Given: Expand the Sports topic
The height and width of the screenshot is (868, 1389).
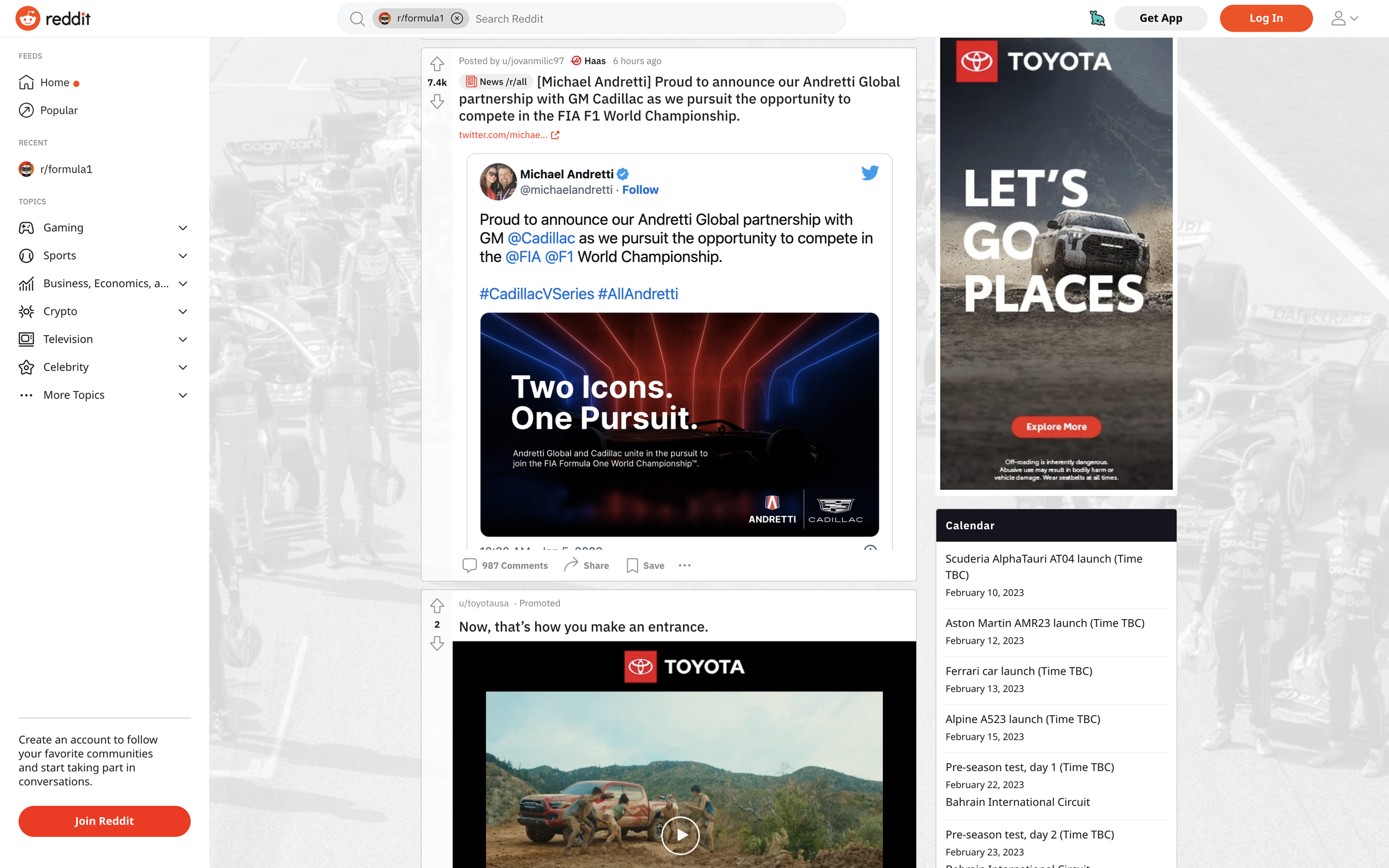Looking at the screenshot, I should [183, 255].
